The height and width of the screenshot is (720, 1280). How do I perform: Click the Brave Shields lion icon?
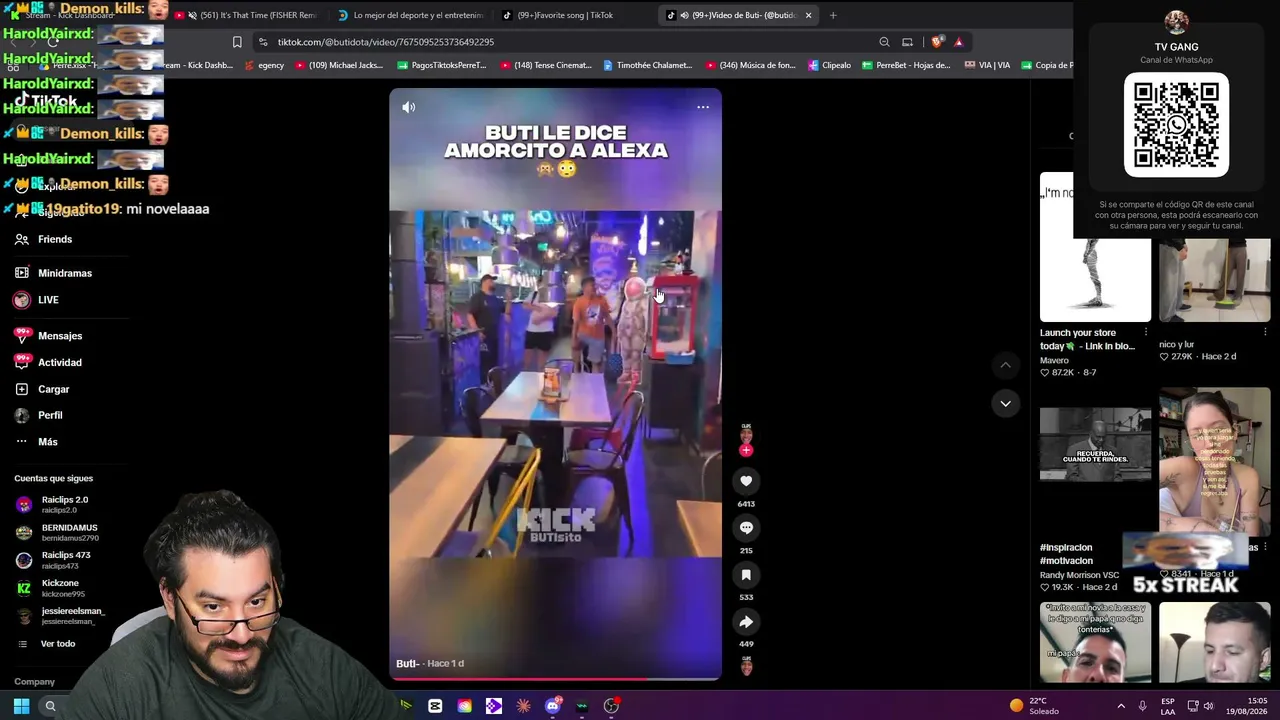pyautogui.click(x=937, y=42)
